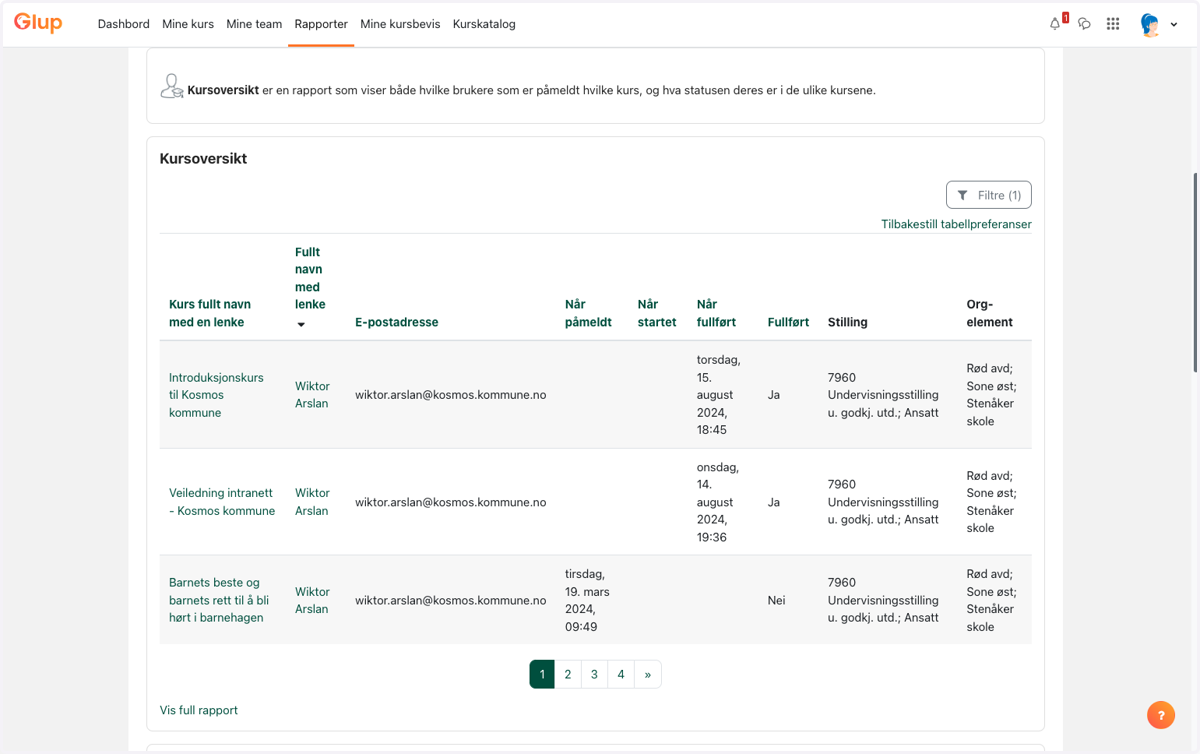Viewport: 1200px width, 754px height.
Task: Click Stilling cell in the Barnets beste row
Action: 883,600
